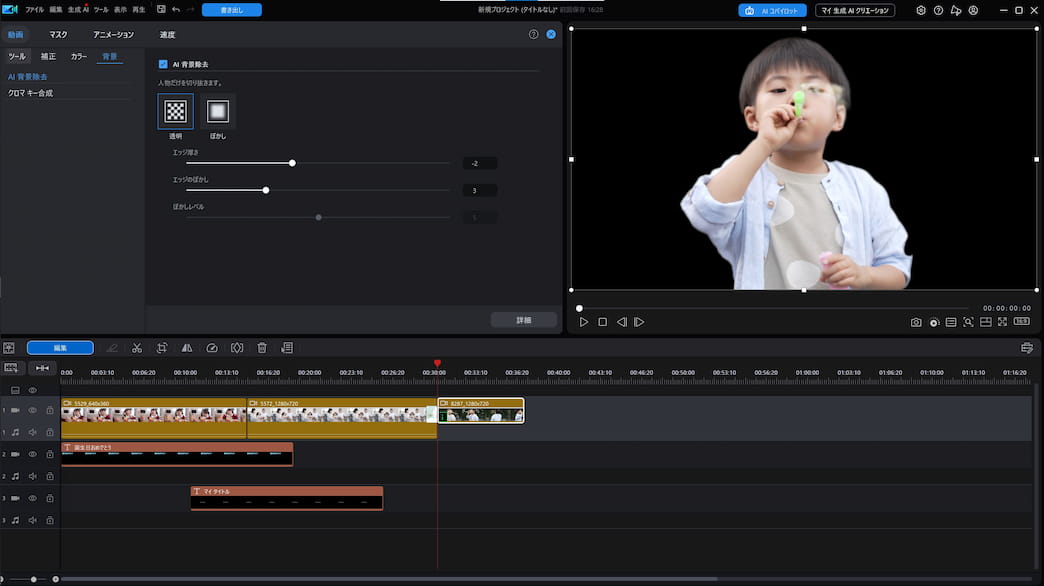Switch to the アニメーション tab

tap(113, 34)
